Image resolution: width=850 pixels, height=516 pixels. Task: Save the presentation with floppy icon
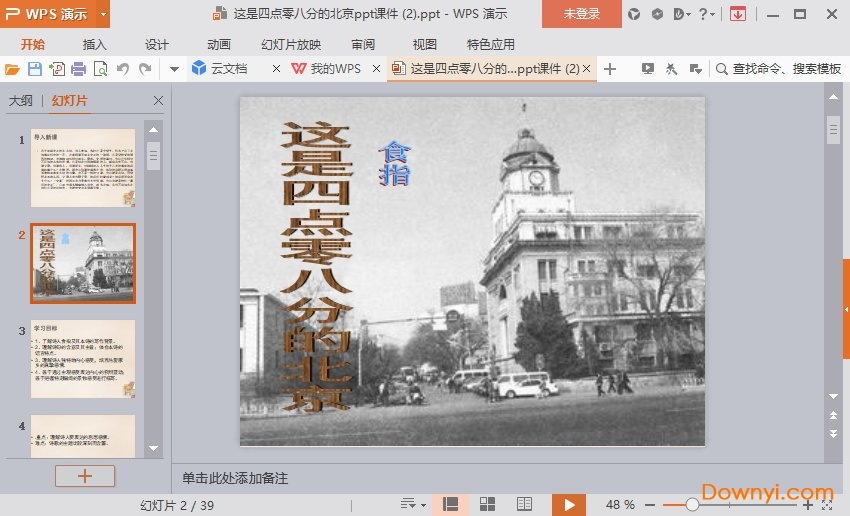point(35,69)
